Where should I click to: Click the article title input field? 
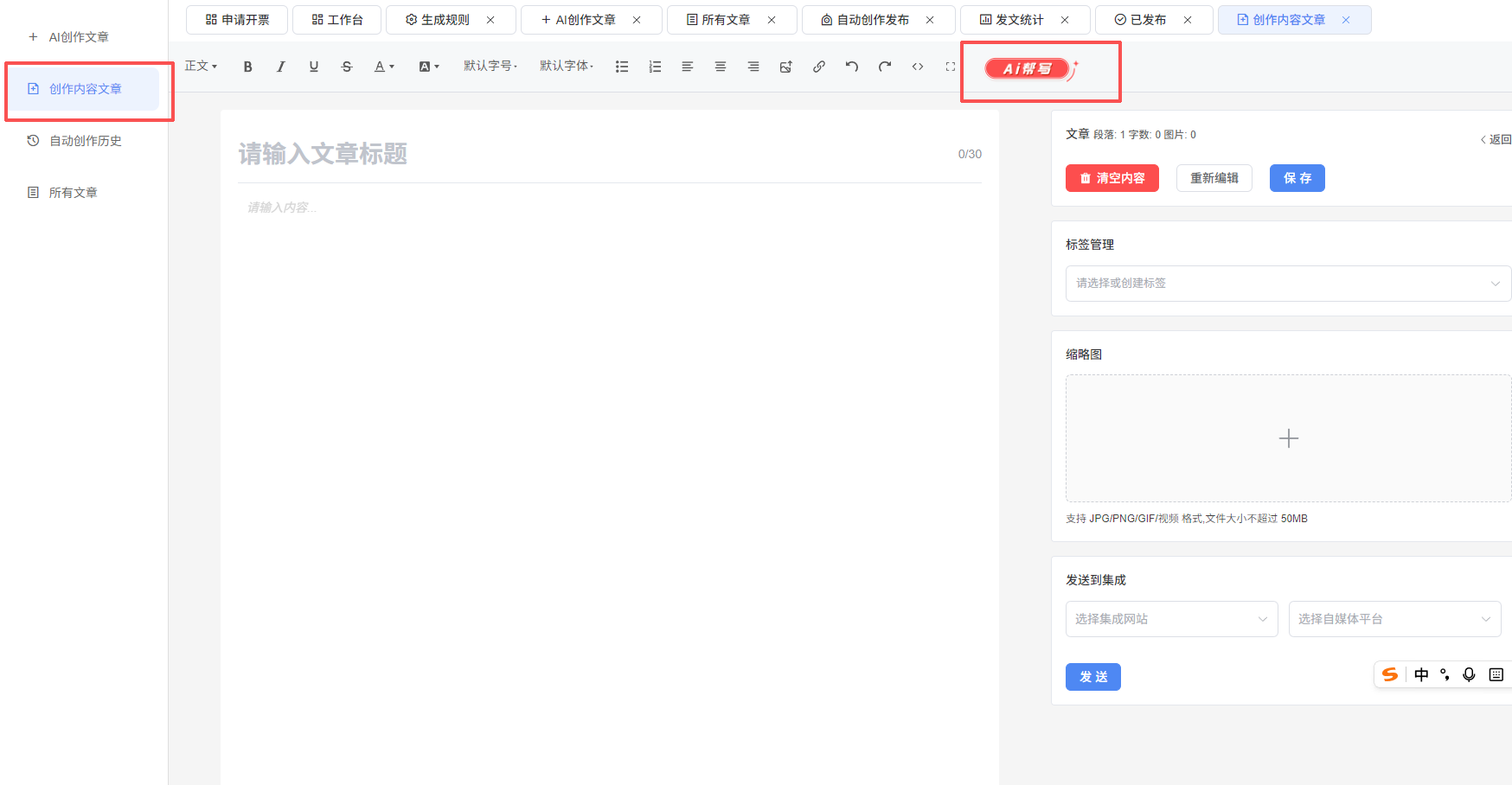point(588,154)
